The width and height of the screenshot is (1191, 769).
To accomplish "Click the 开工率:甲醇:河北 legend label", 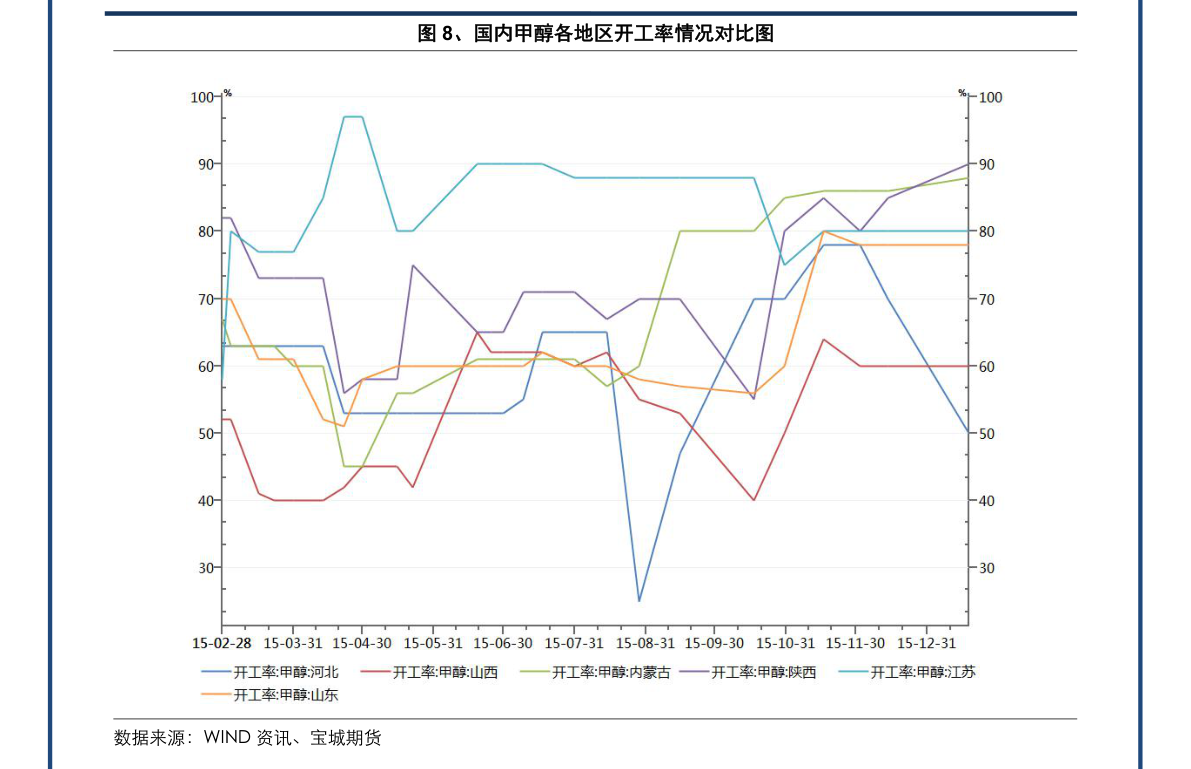I will [x=286, y=673].
